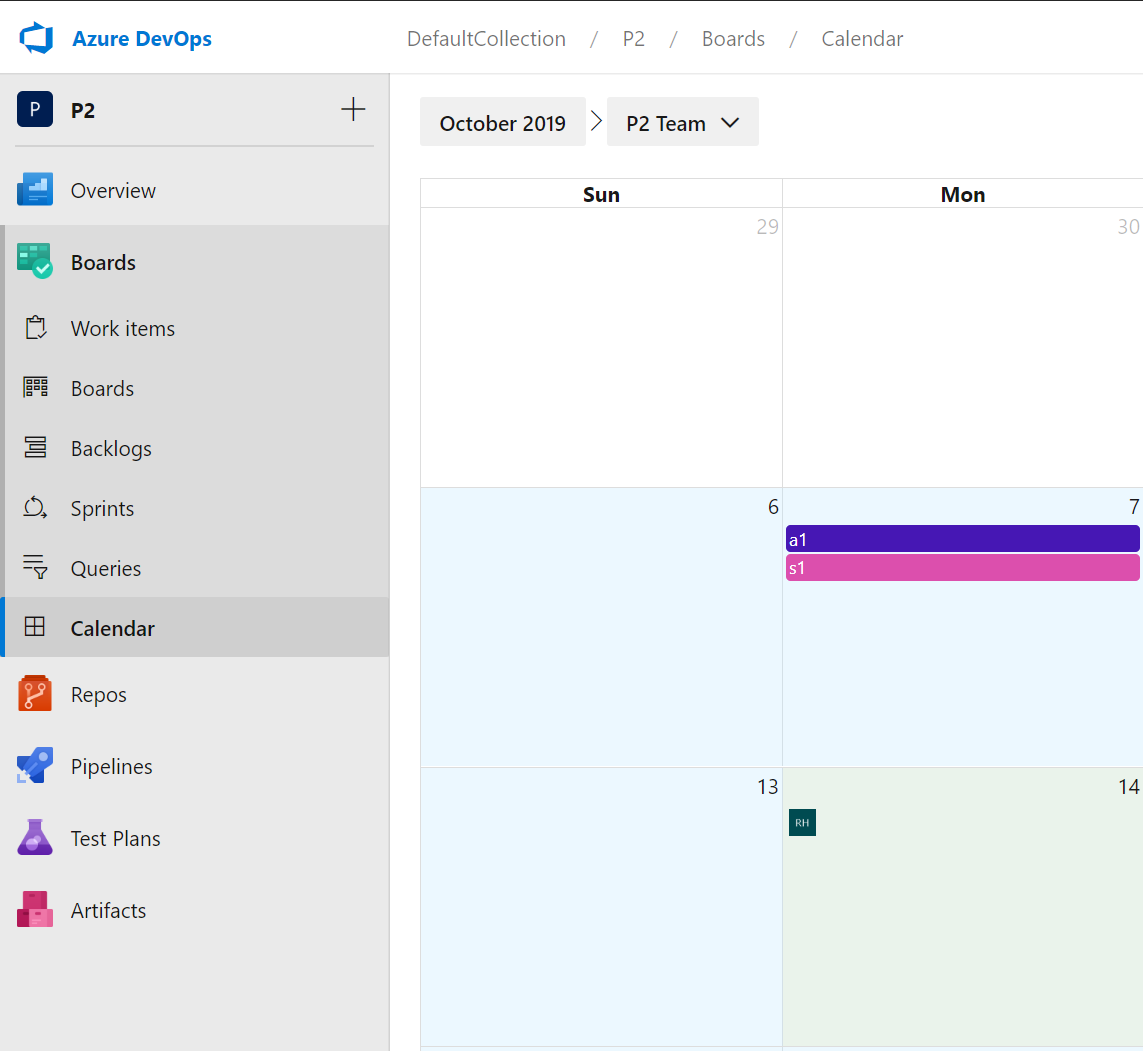Click the RH badge on October 14
The image size is (1143, 1051).
click(x=802, y=822)
